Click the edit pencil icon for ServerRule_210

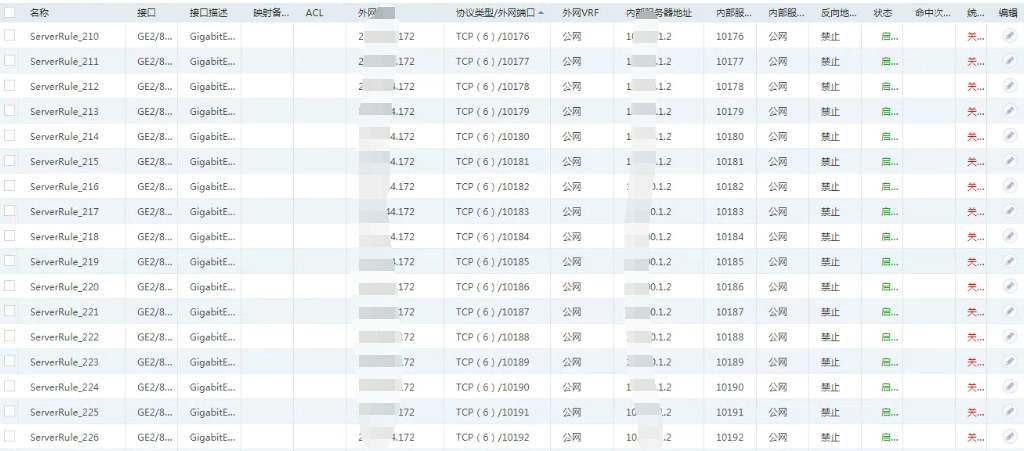[x=1010, y=37]
